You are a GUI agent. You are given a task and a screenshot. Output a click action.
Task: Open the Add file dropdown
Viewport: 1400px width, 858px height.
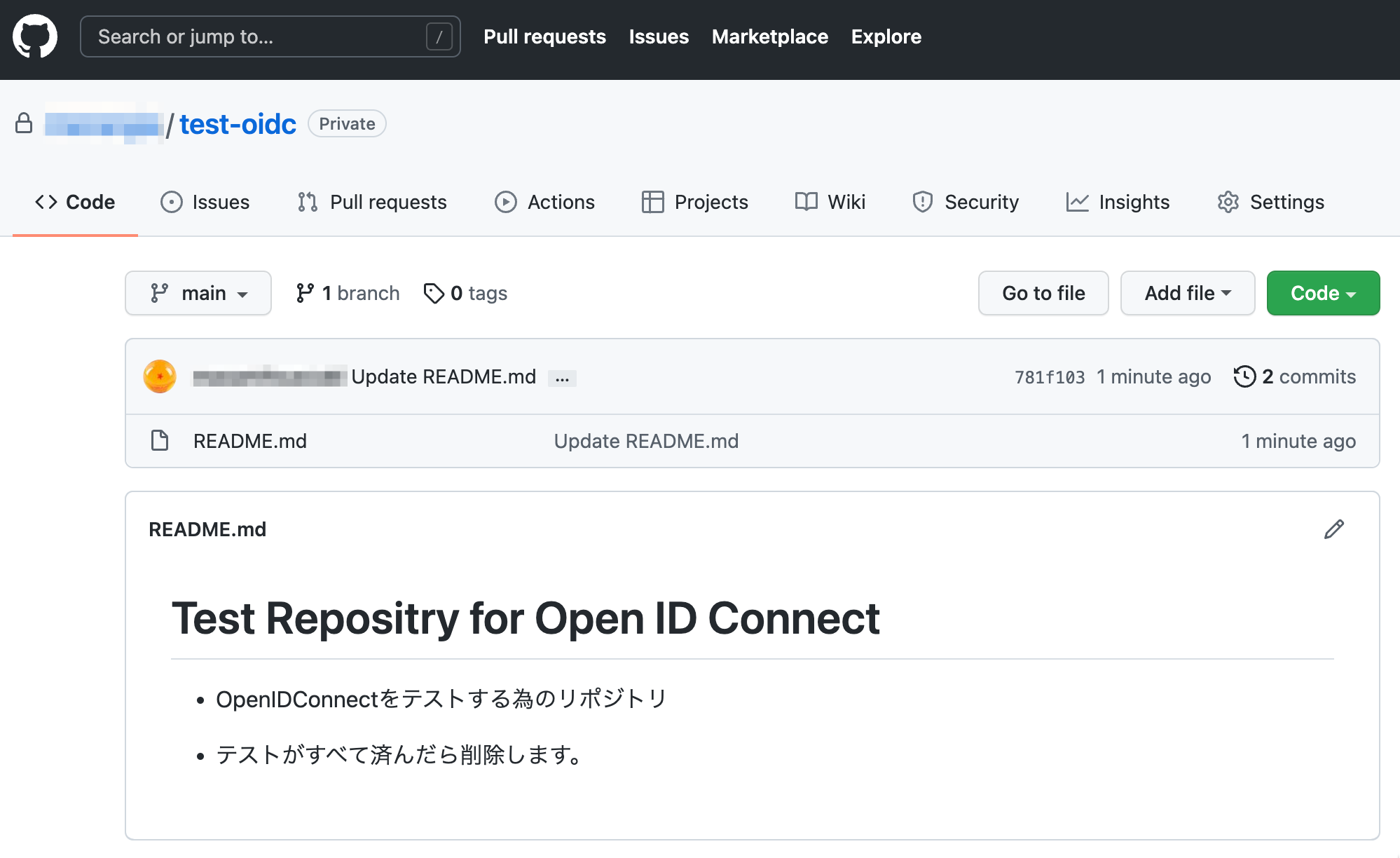[x=1188, y=293]
